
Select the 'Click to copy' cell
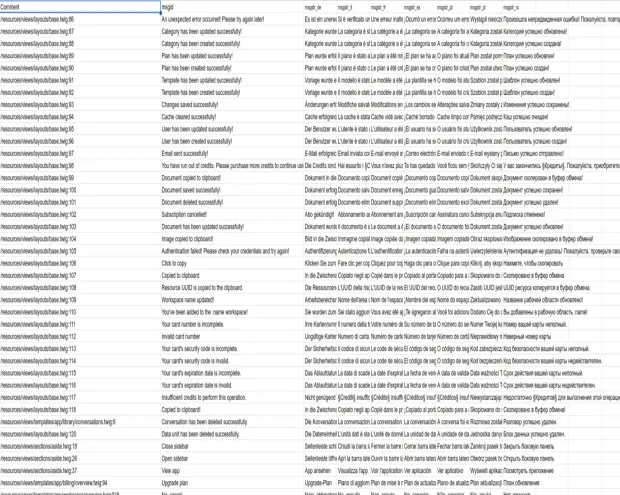pyautogui.click(x=232, y=263)
